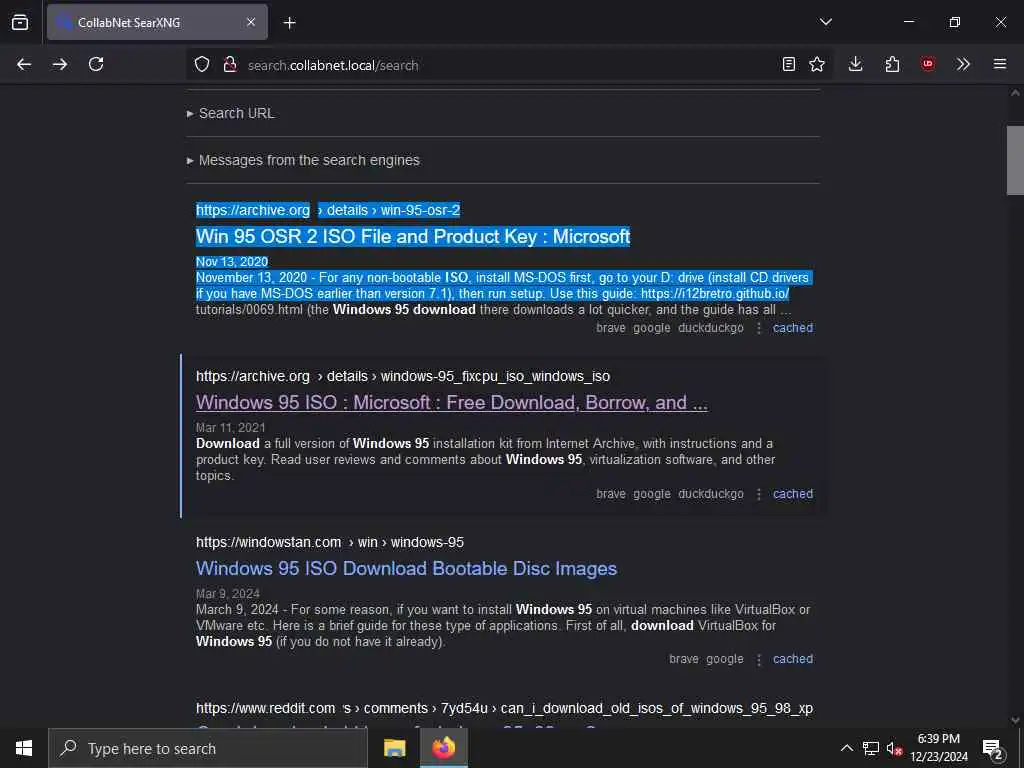Go forward one page
1024x768 pixels.
(x=60, y=64)
